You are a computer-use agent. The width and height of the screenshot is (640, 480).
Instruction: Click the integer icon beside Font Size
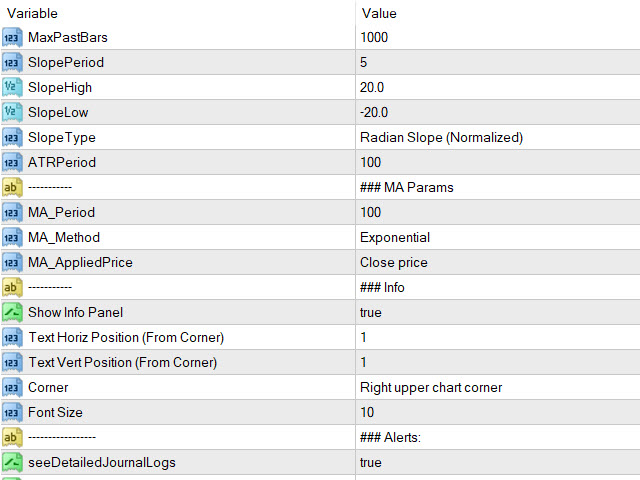tap(12, 413)
